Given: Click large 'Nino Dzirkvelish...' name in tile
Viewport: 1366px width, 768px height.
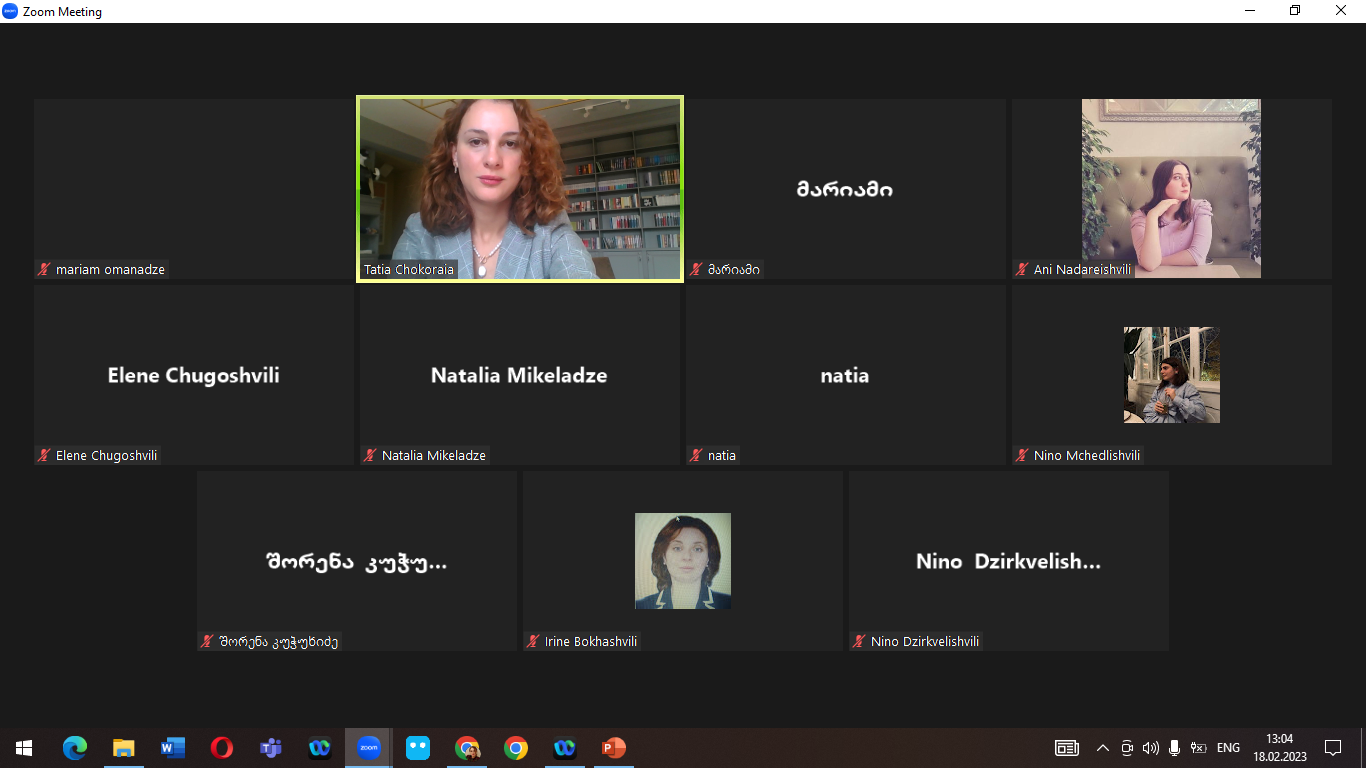Looking at the screenshot, I should [1008, 561].
